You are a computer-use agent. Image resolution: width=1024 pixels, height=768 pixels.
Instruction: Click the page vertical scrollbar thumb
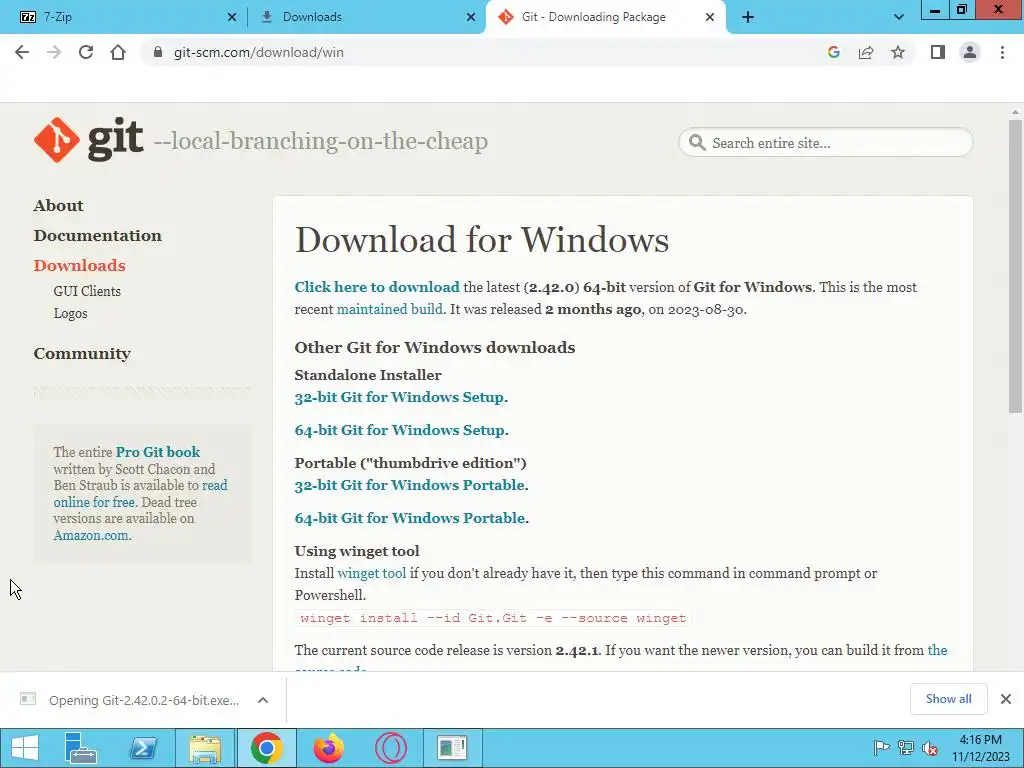1015,265
